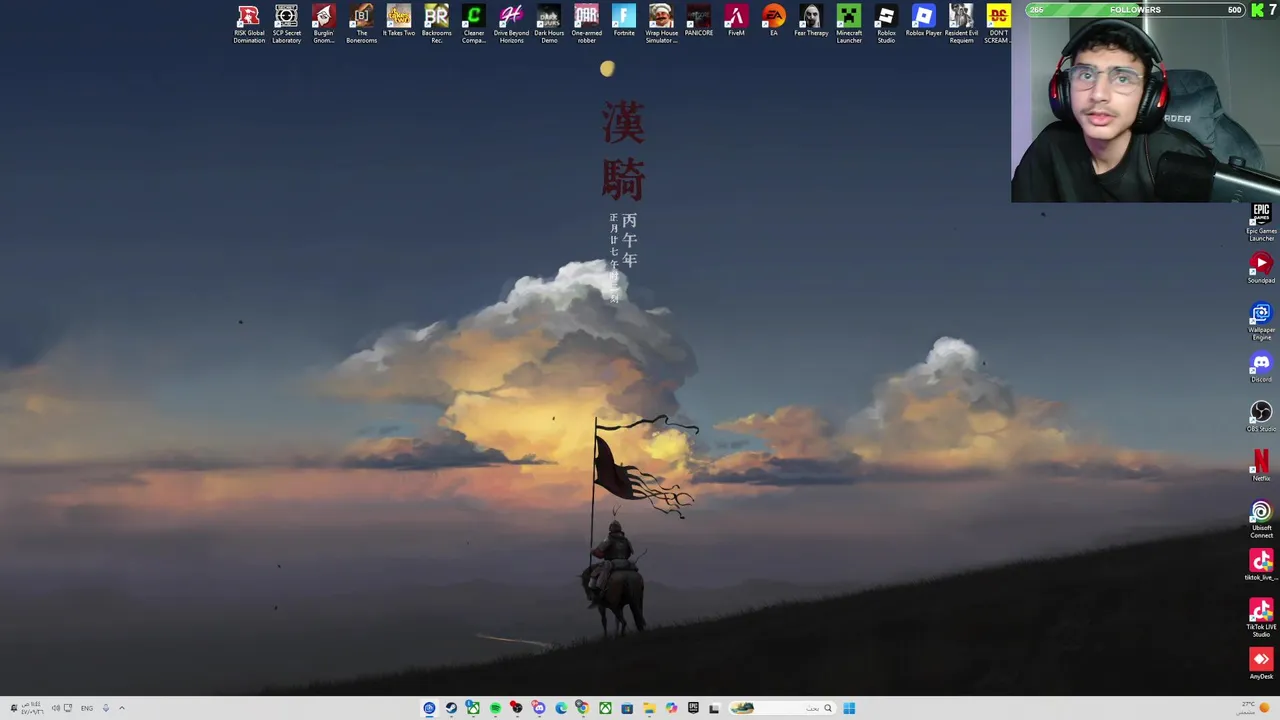This screenshot has height=720, width=1280.
Task: Open OBS Studio desktop icon
Action: [x=1261, y=417]
